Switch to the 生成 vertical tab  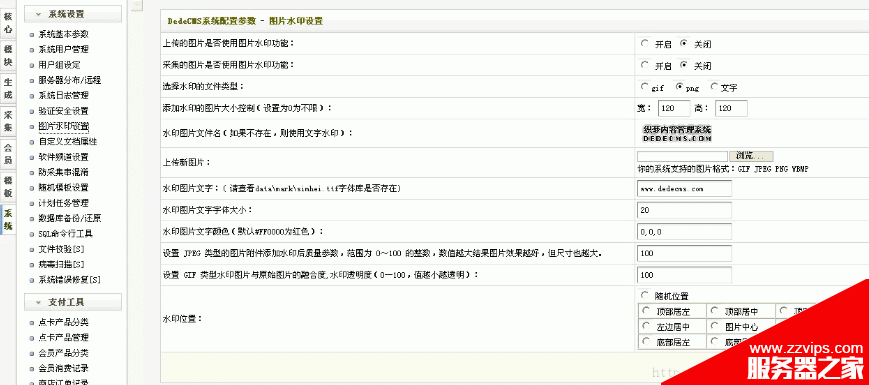[8, 89]
